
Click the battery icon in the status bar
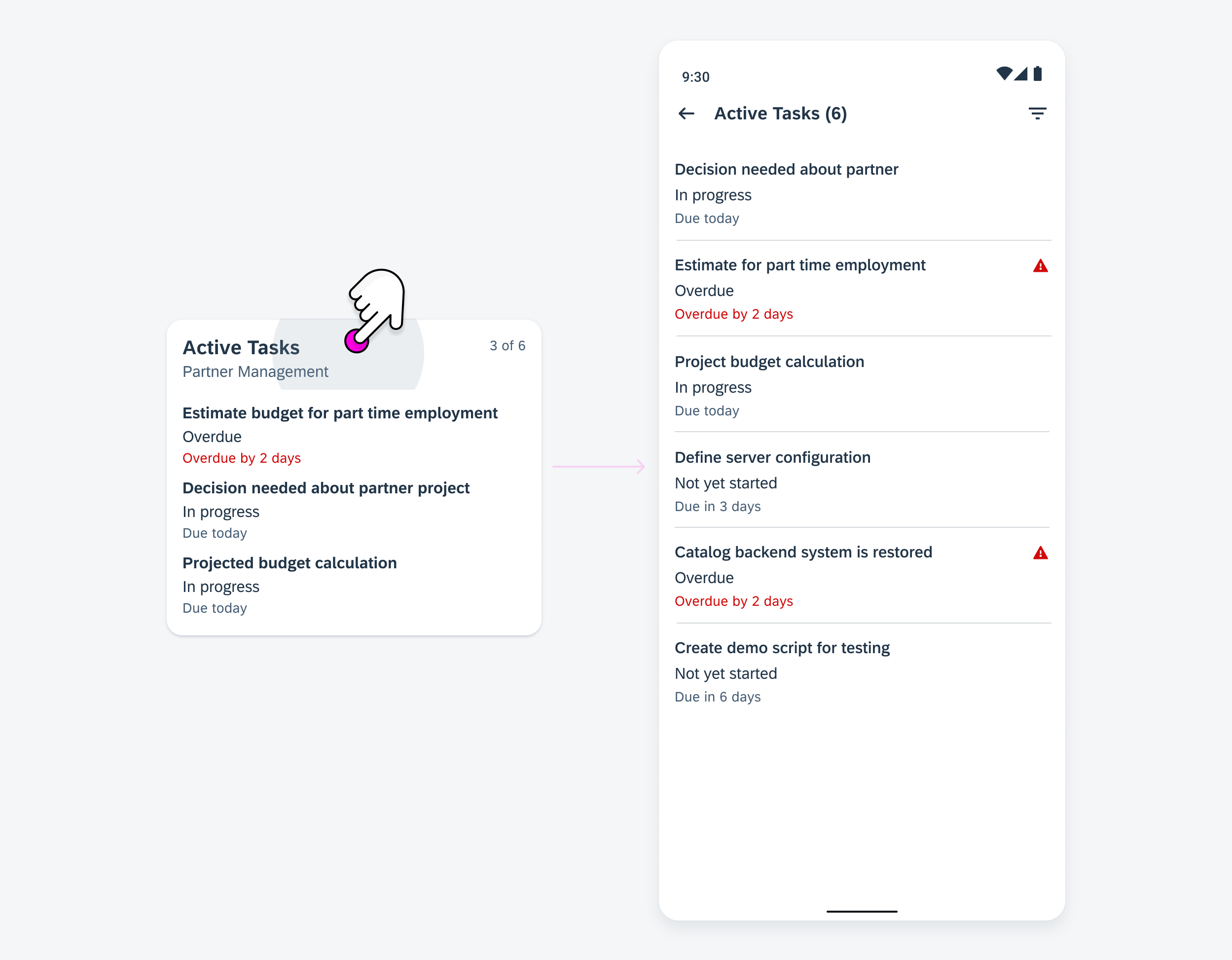click(x=1041, y=76)
